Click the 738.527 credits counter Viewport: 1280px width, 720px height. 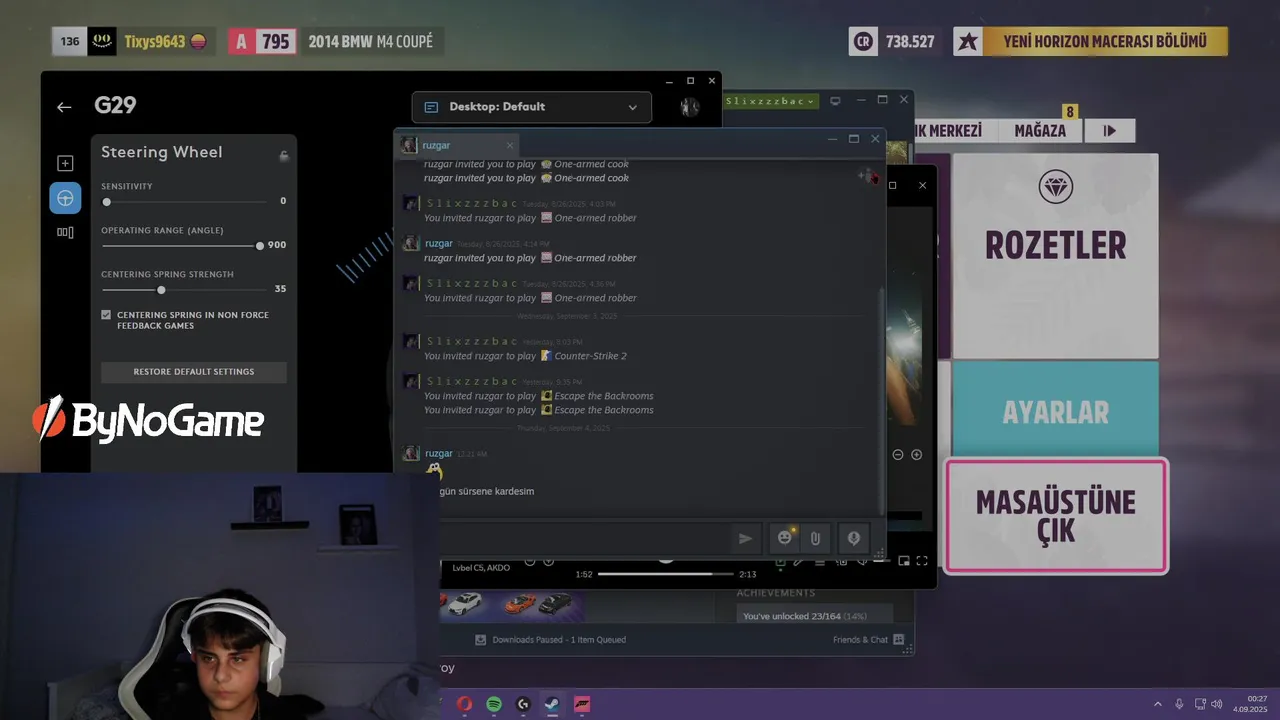point(910,42)
